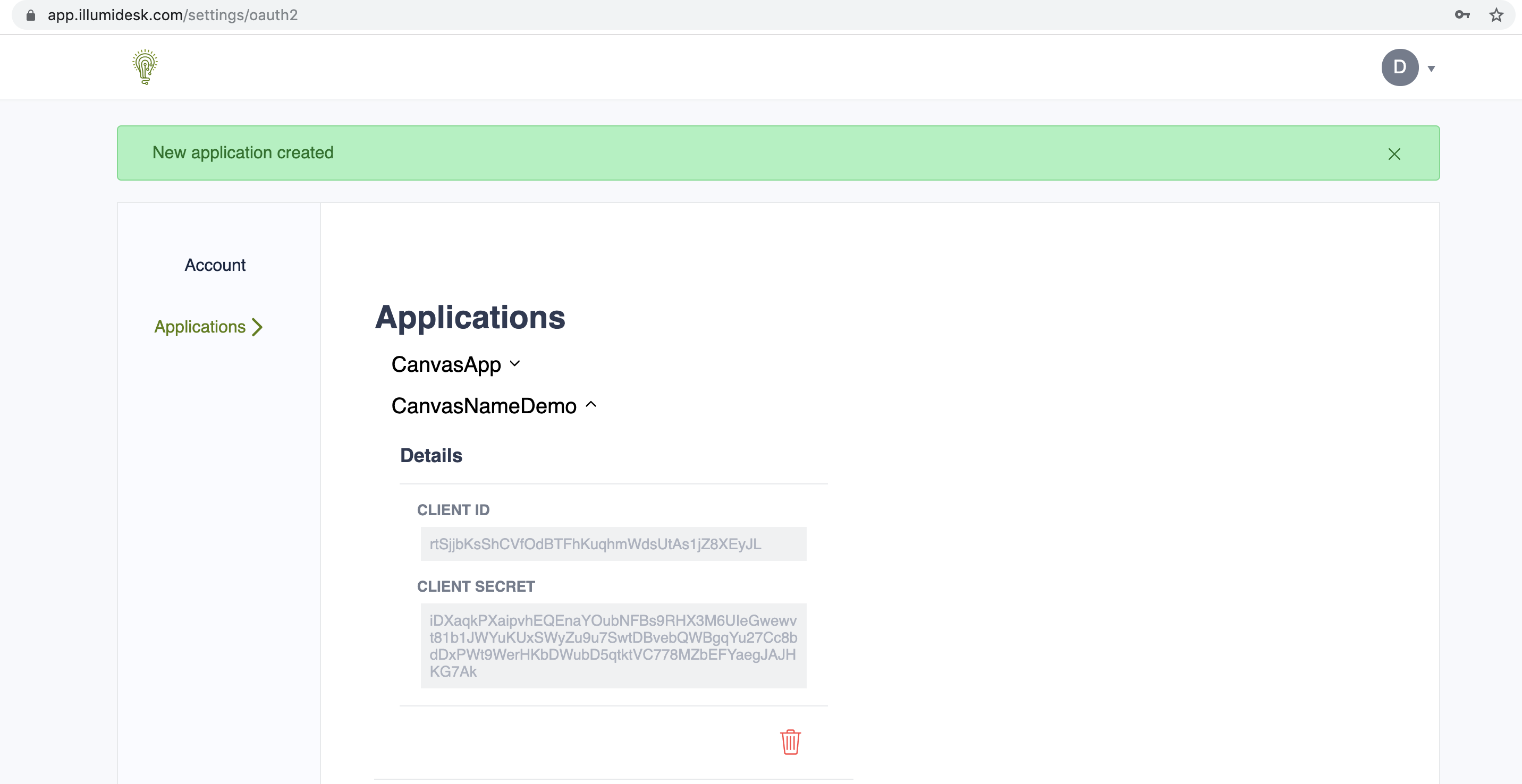Expand the CanvasApp application chevron
Viewport: 1522px width, 784px height.
(514, 364)
